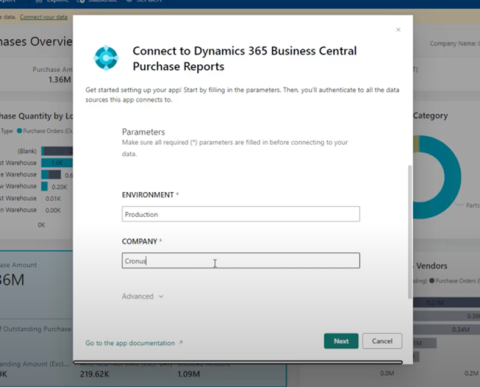The image size is (480, 387).
Task: Click the dialog title text
Action: click(x=245, y=58)
